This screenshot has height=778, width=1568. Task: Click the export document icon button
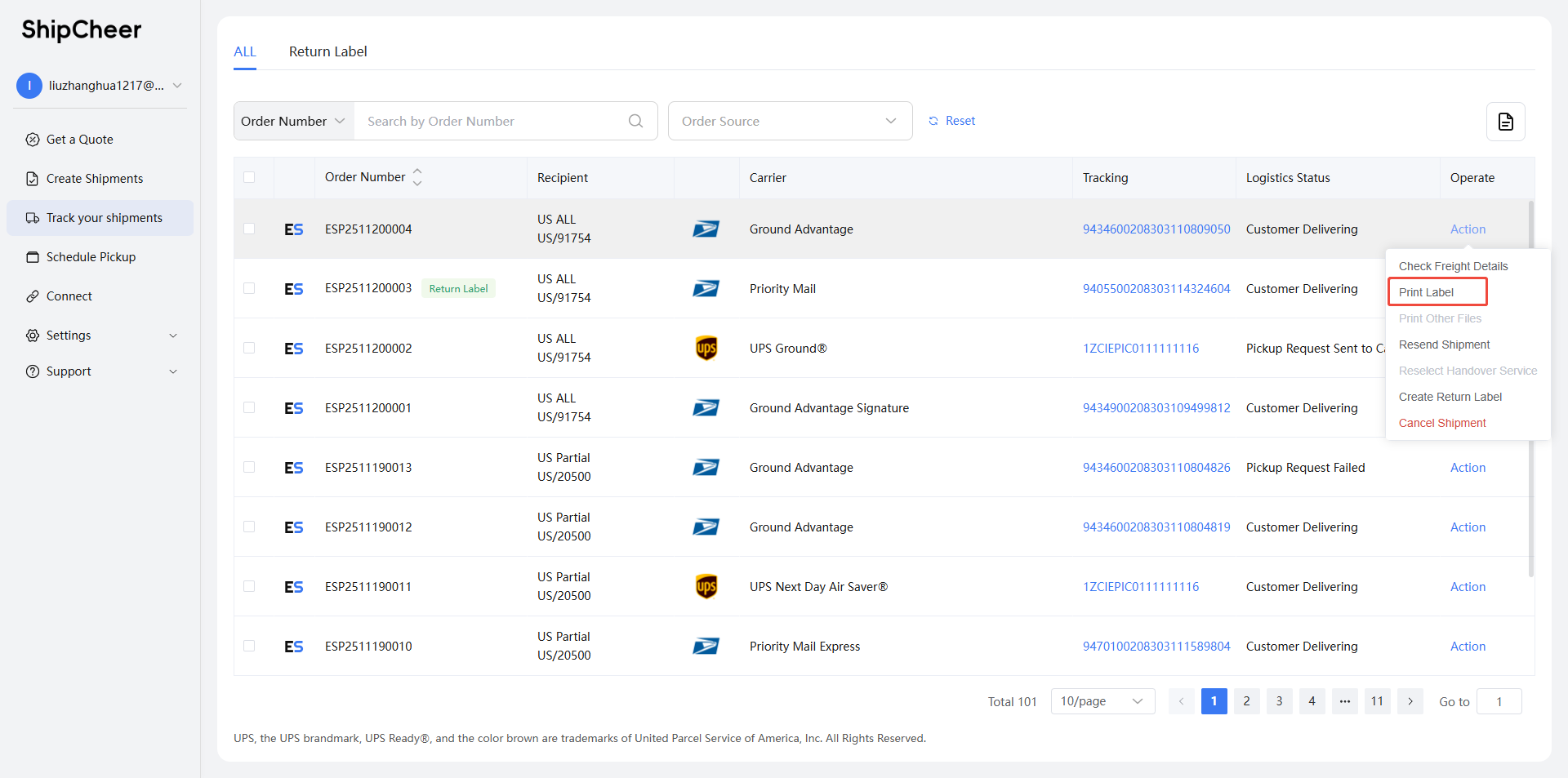pyautogui.click(x=1505, y=122)
